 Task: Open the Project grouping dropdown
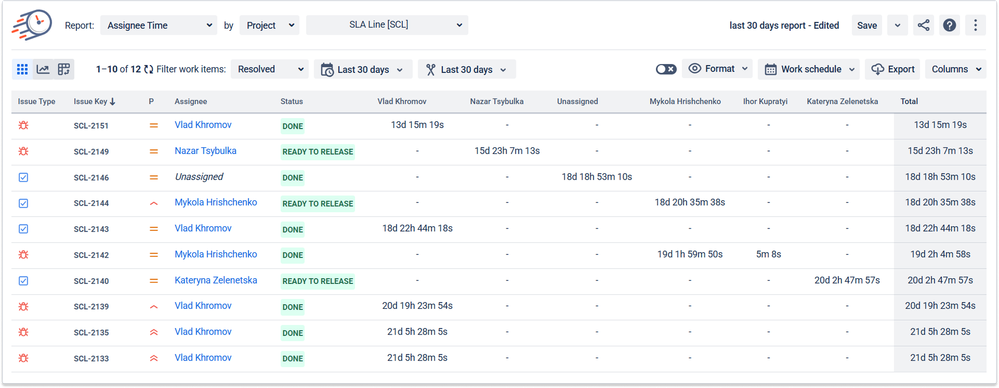(x=269, y=25)
